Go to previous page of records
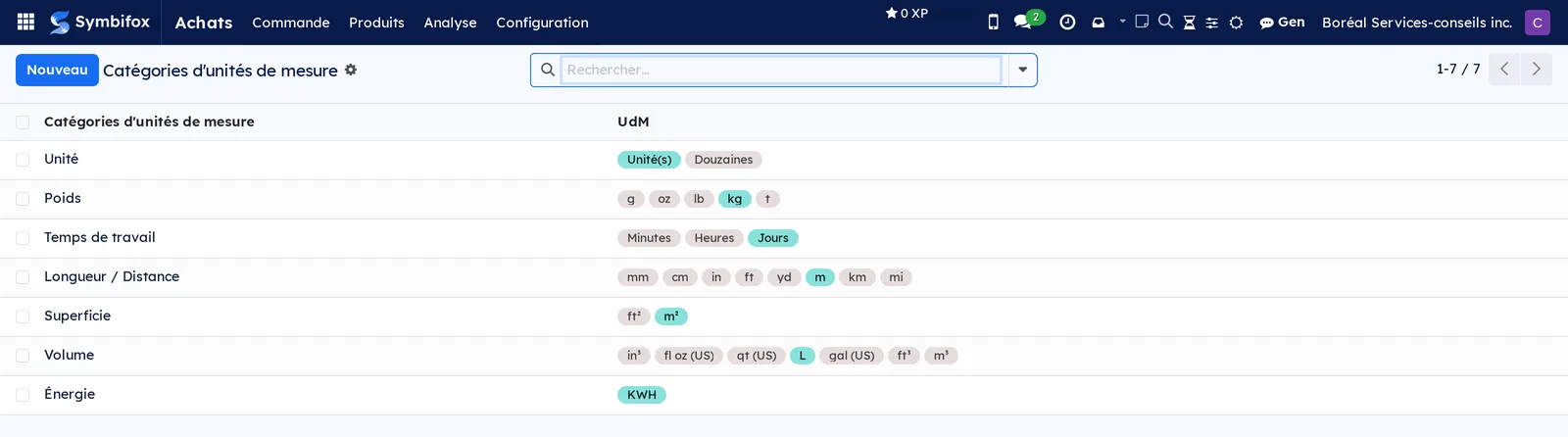The height and width of the screenshot is (437, 1568). [1504, 69]
